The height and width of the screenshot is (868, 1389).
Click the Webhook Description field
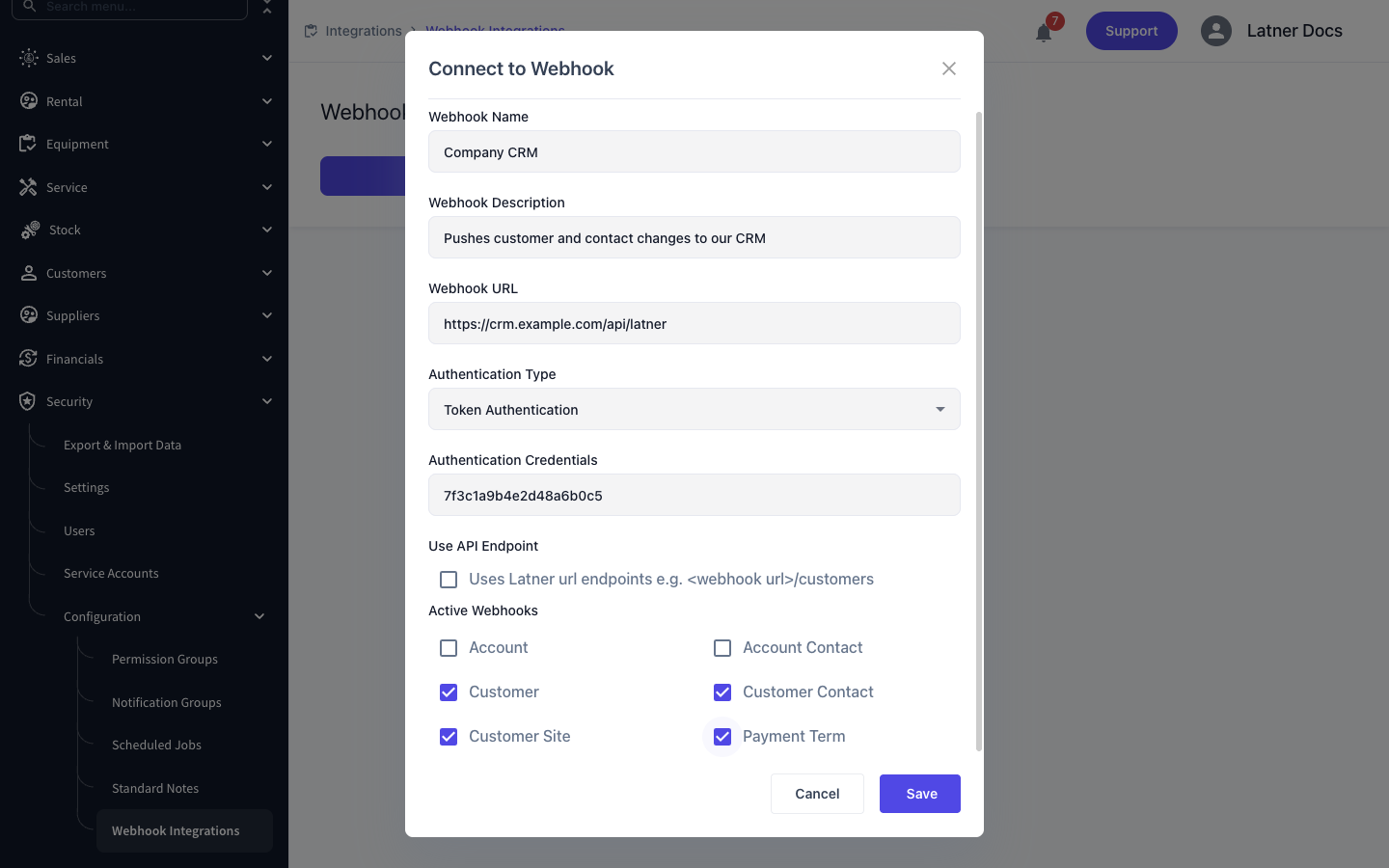click(694, 237)
